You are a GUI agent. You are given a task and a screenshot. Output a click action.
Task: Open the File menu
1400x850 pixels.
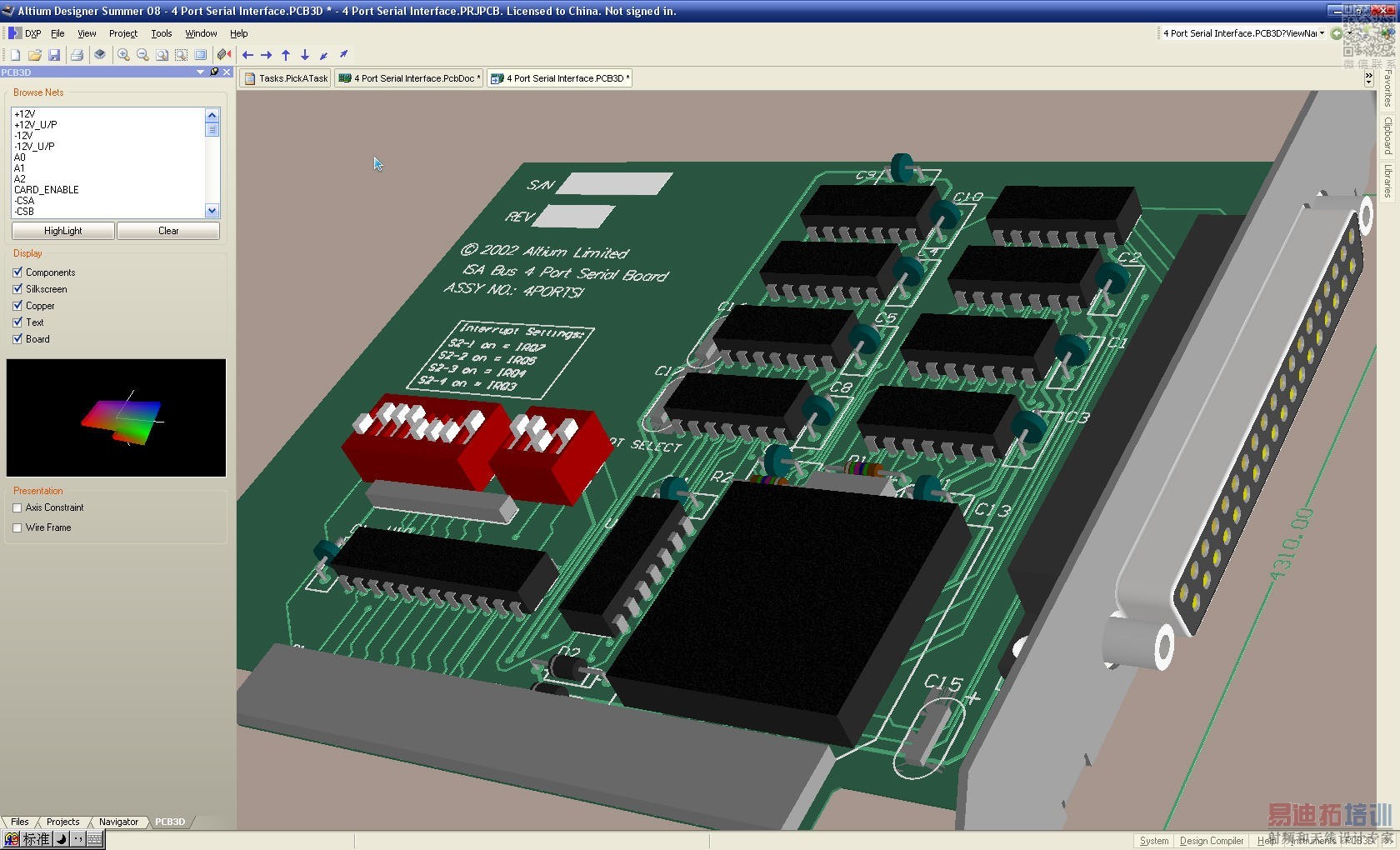click(x=57, y=33)
